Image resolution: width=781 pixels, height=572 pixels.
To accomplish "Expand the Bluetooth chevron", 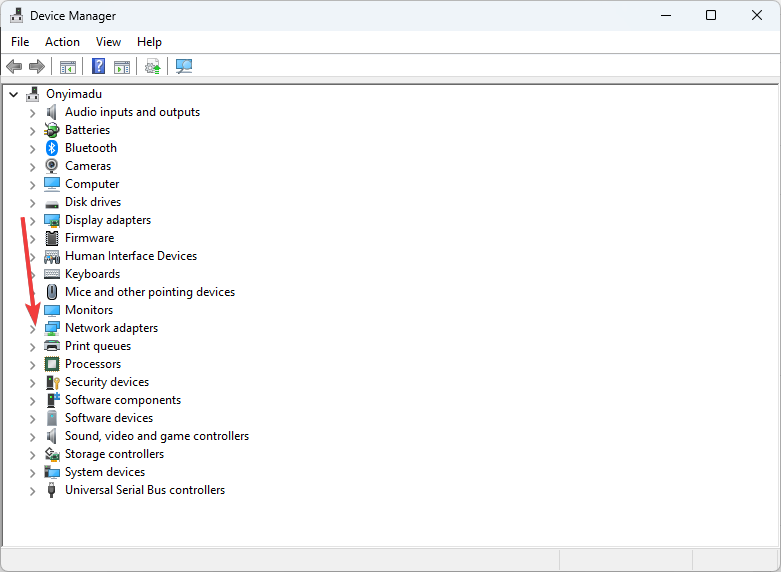I will click(32, 149).
